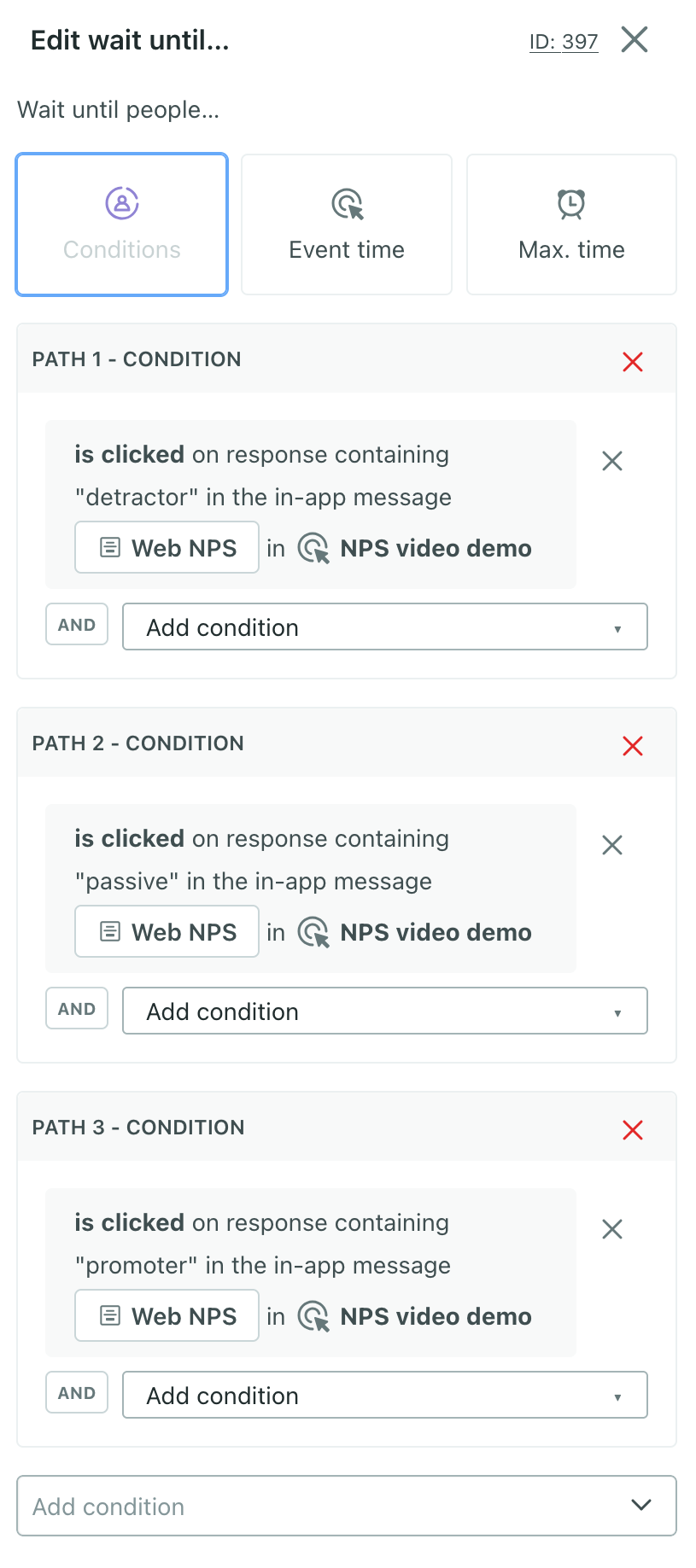Image resolution: width=696 pixels, height=1568 pixels.
Task: Open Web NPS message in Path 3
Action: [x=167, y=1316]
